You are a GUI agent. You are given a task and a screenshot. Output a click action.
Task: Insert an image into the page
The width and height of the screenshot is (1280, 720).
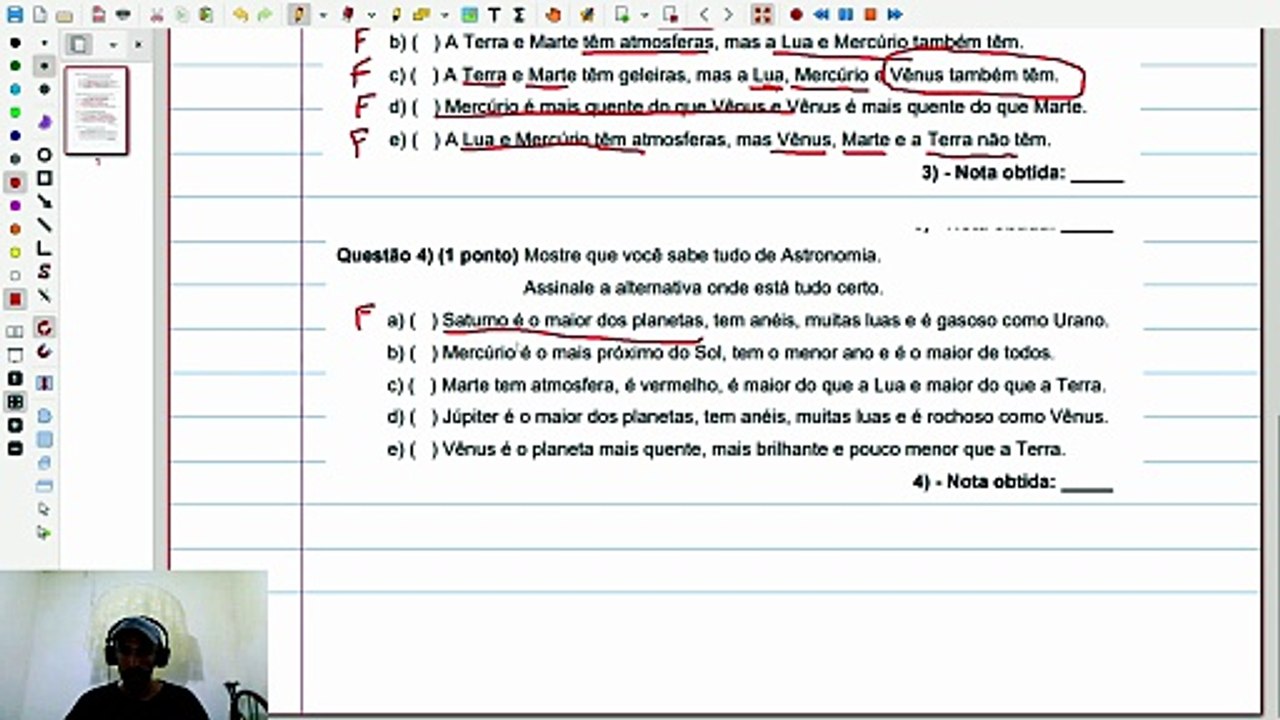click(469, 15)
